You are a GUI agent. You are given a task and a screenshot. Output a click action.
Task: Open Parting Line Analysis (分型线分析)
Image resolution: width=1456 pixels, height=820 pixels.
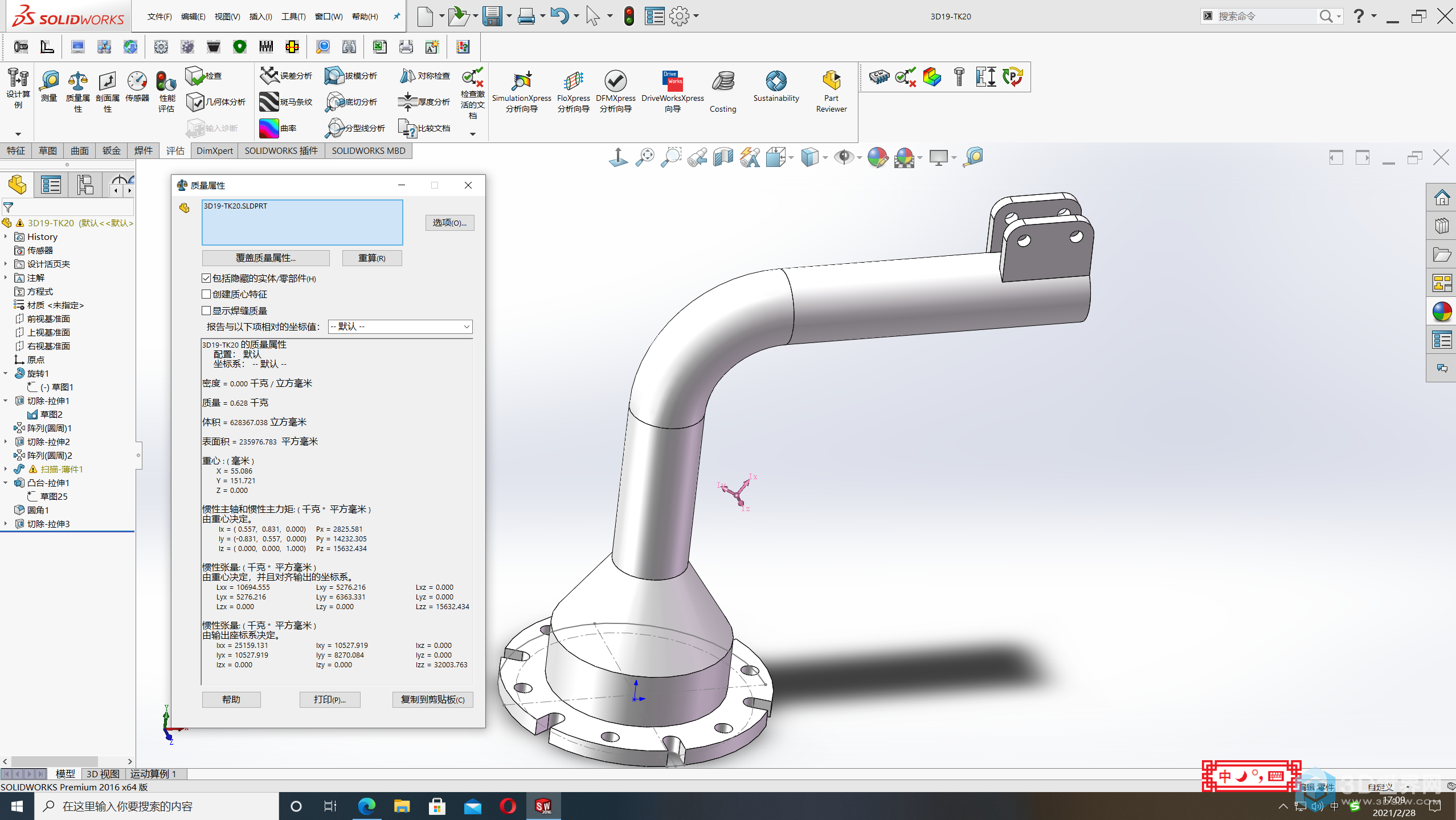pyautogui.click(x=355, y=128)
